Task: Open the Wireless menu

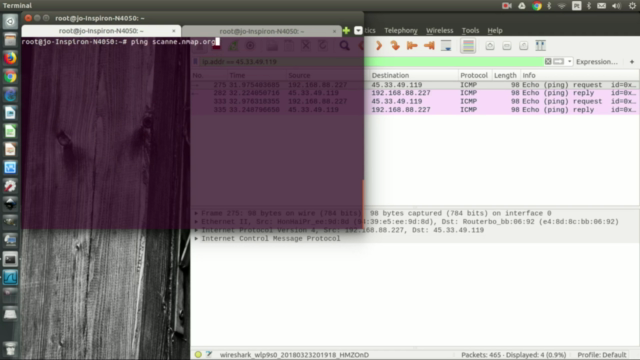Action: (440, 30)
